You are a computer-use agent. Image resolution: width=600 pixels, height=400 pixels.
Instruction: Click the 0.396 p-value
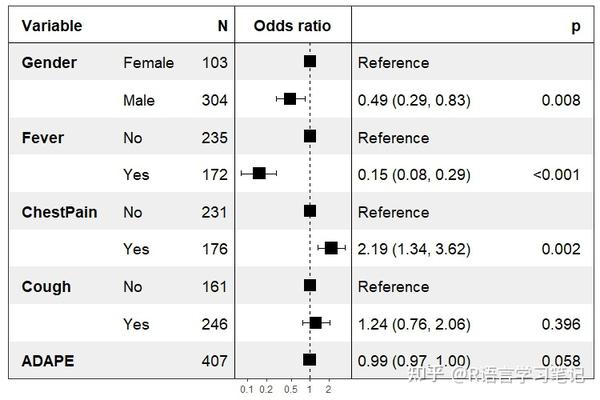click(x=561, y=323)
